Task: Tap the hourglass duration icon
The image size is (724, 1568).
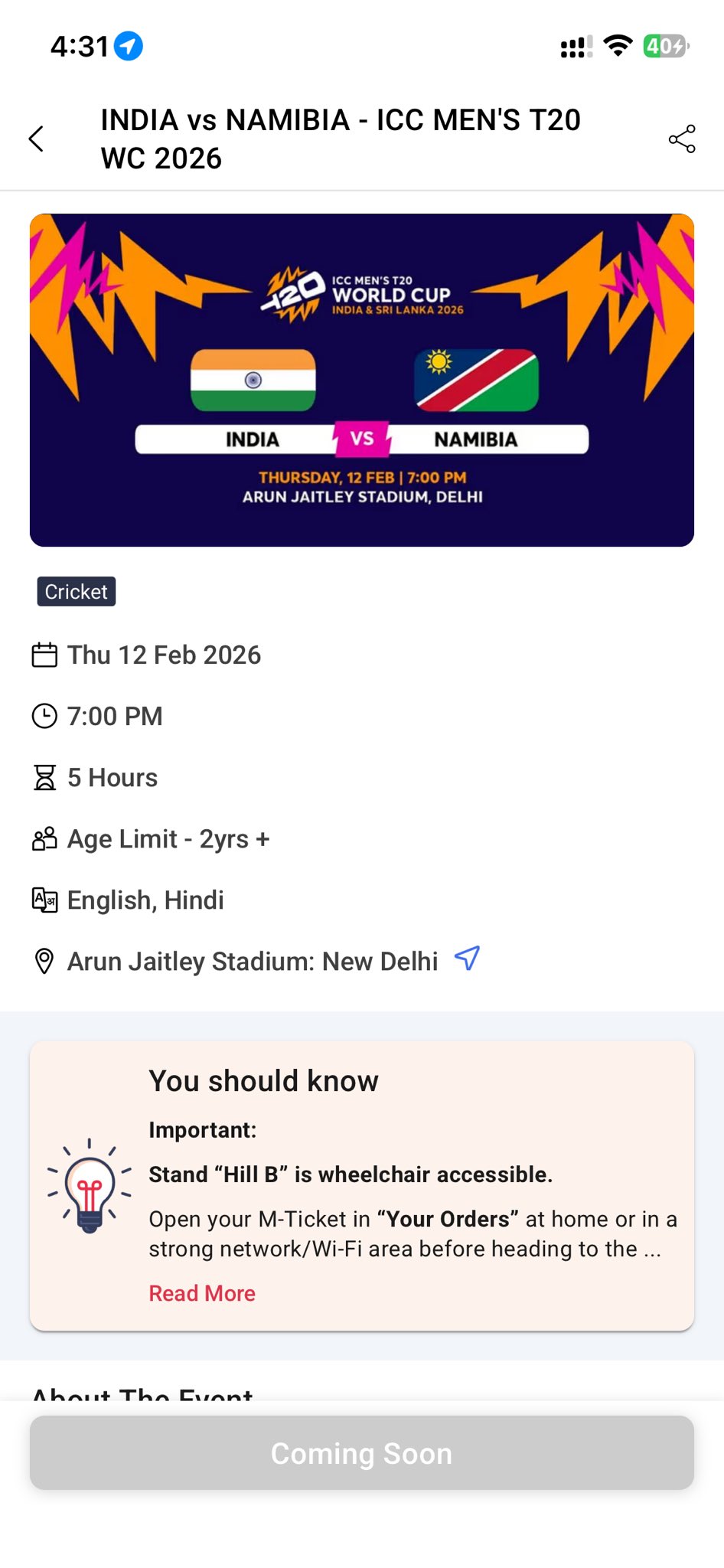Action: (44, 778)
